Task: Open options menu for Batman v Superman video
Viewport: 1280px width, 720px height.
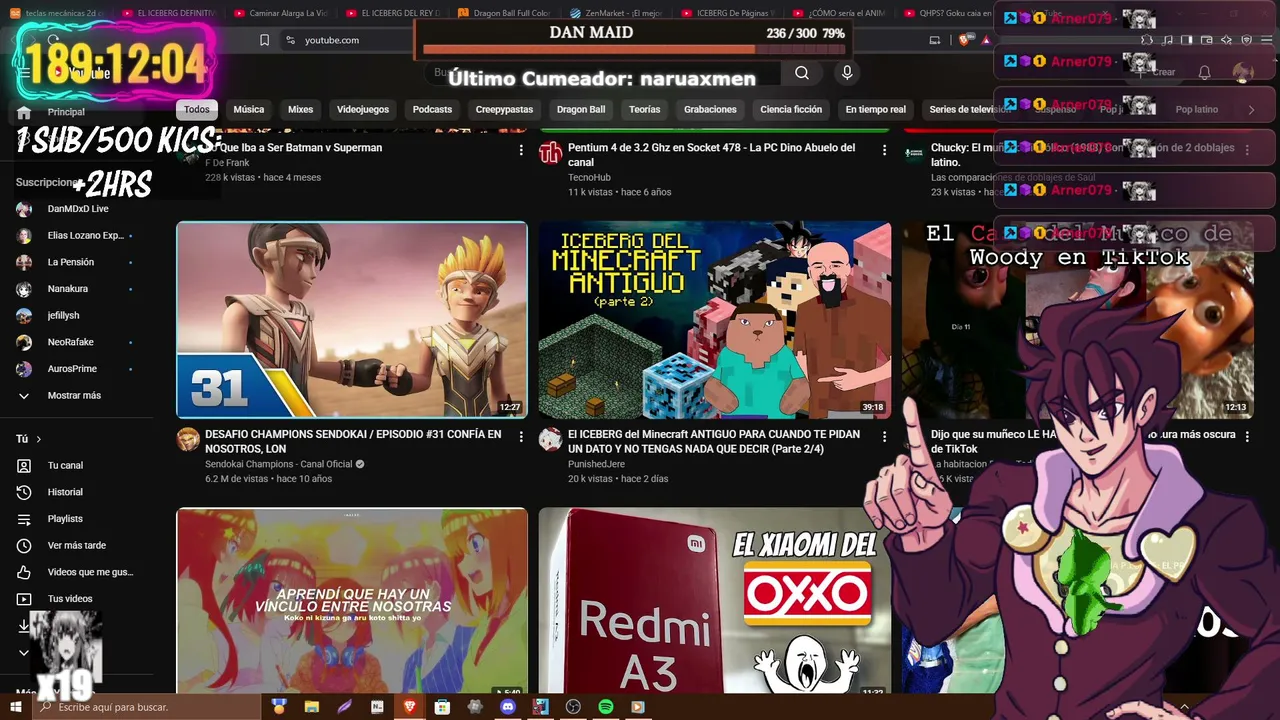Action: [521, 150]
